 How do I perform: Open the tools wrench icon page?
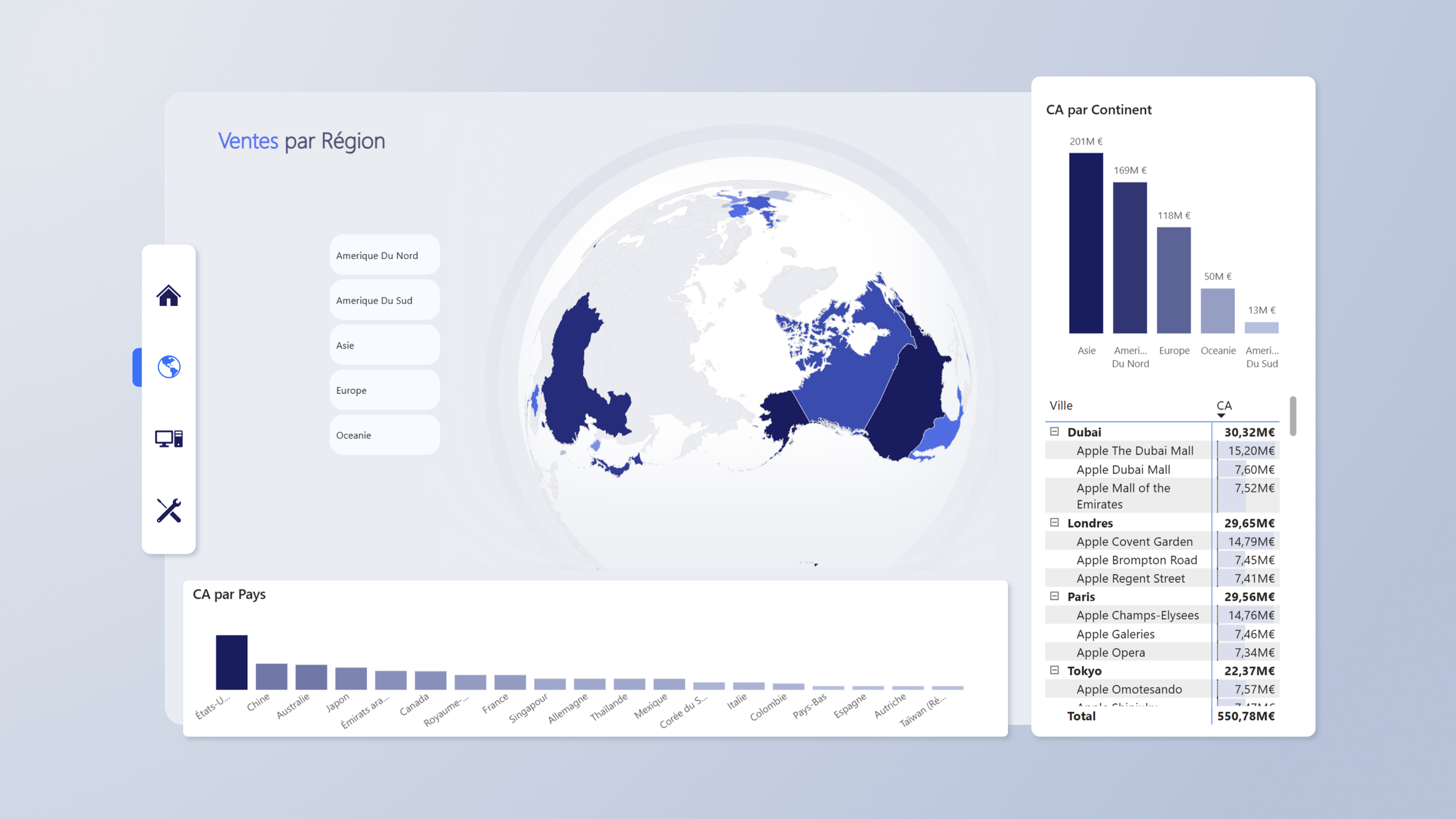pos(168,510)
